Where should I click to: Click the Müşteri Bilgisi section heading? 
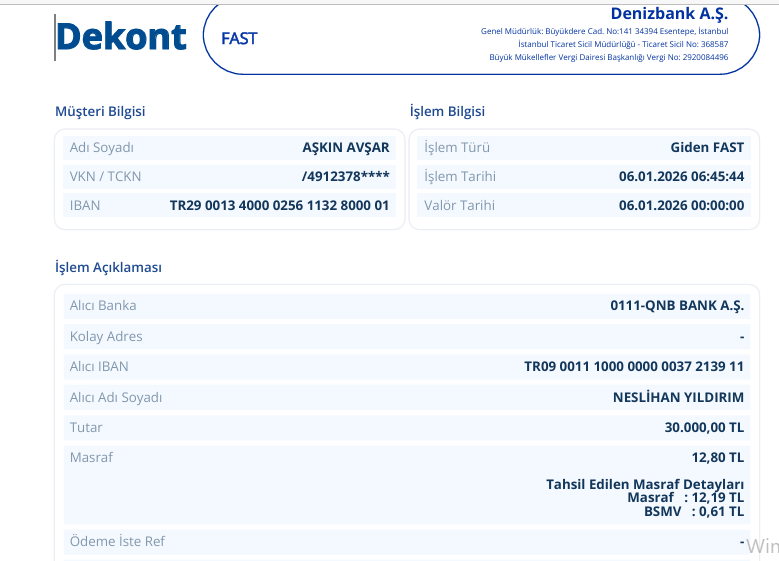tap(100, 111)
